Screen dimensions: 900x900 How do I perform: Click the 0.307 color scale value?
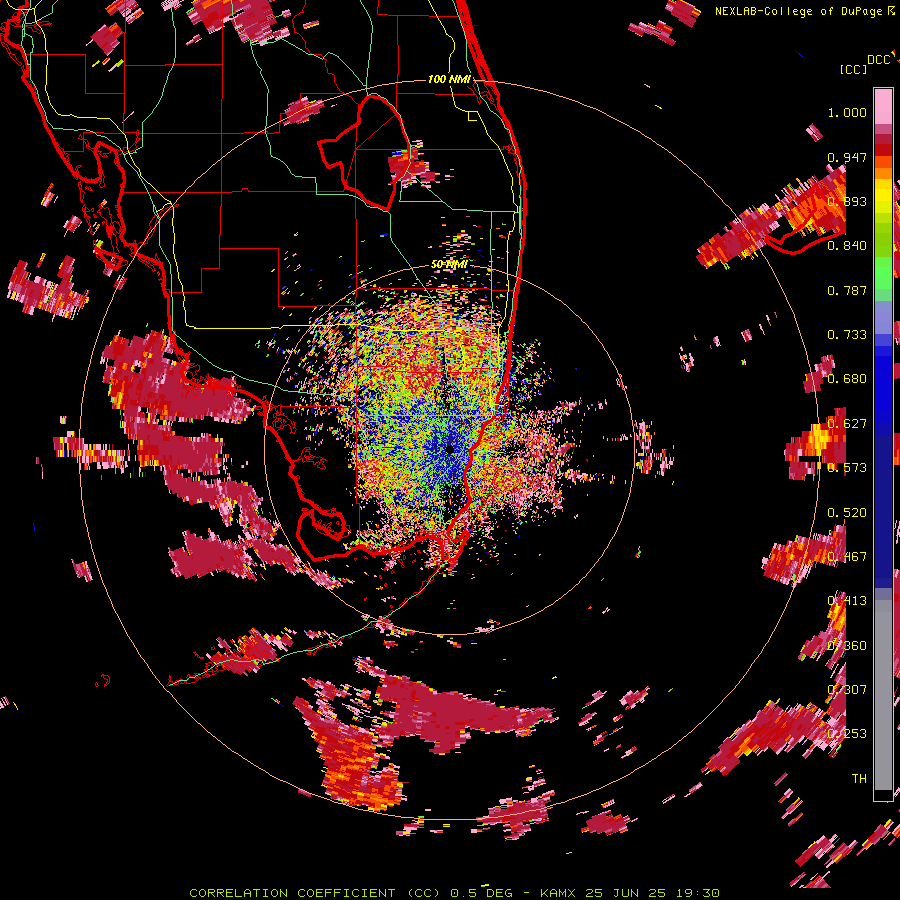[x=847, y=690]
